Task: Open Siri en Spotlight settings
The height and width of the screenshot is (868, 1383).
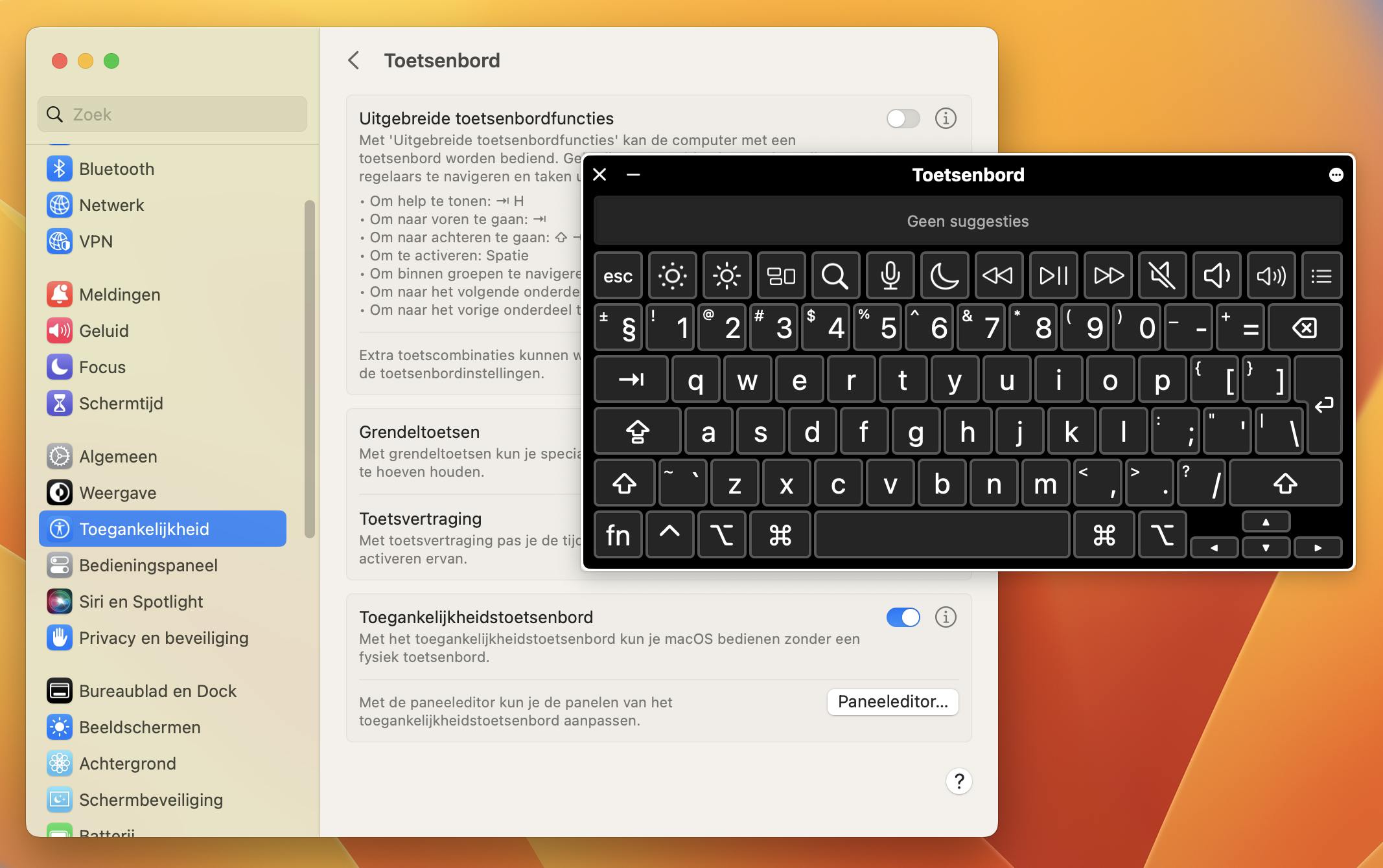Action: click(x=141, y=601)
